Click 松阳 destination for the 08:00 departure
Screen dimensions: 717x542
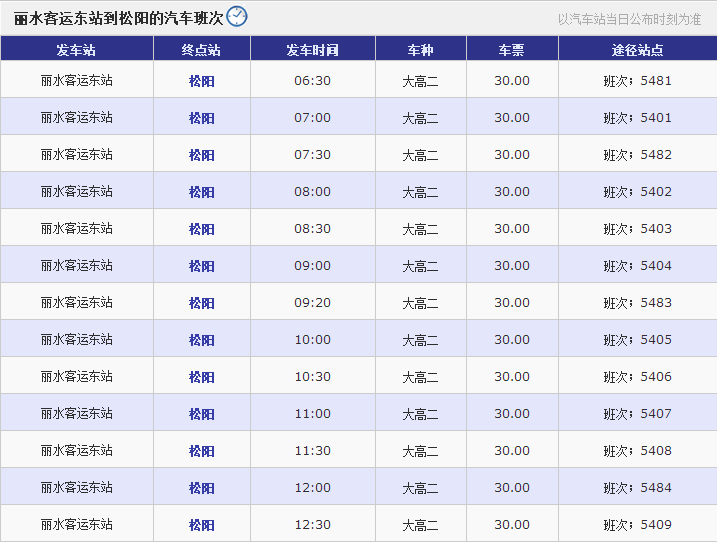pyautogui.click(x=202, y=192)
